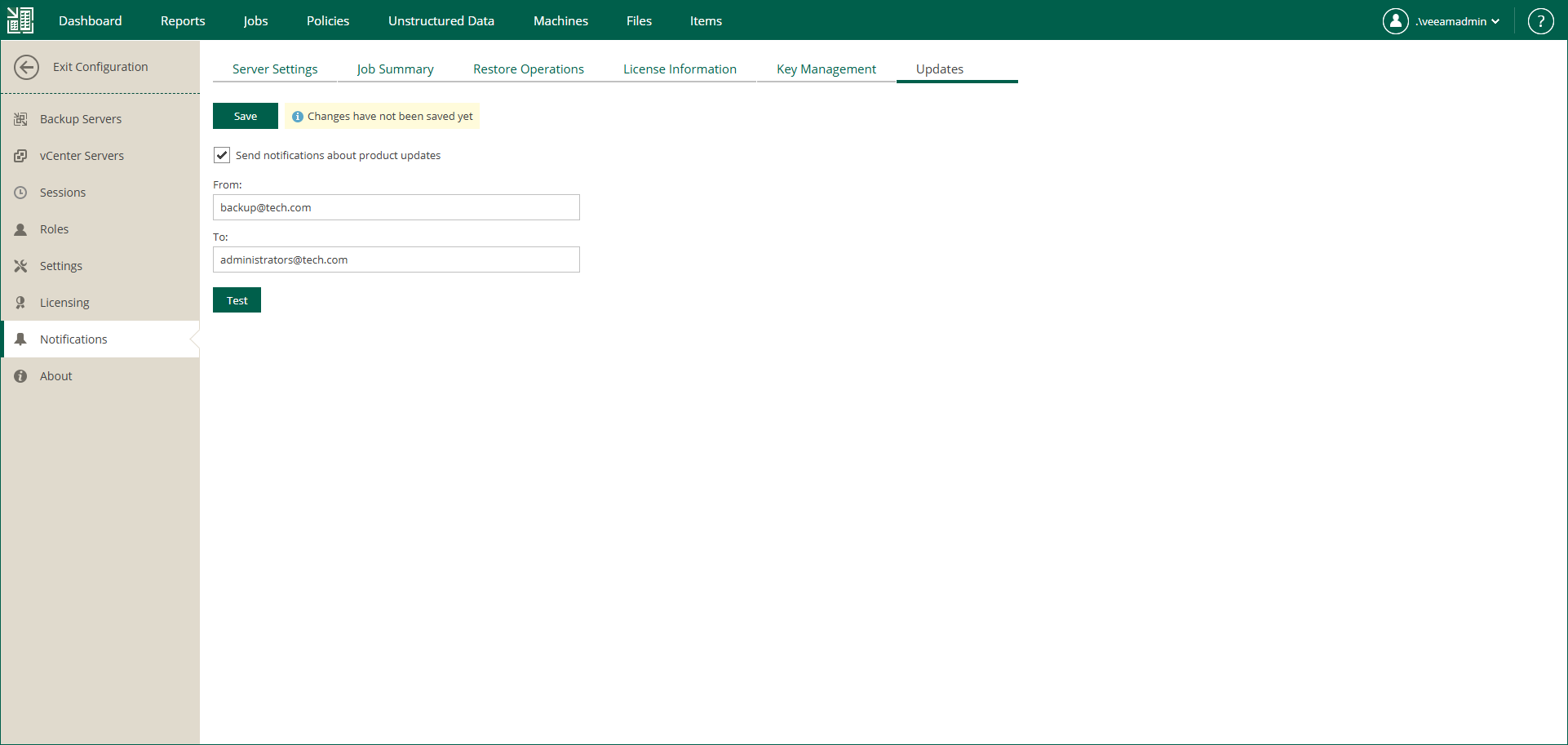The height and width of the screenshot is (745, 1568).
Task: Select Notifications in sidebar
Action: 100,339
